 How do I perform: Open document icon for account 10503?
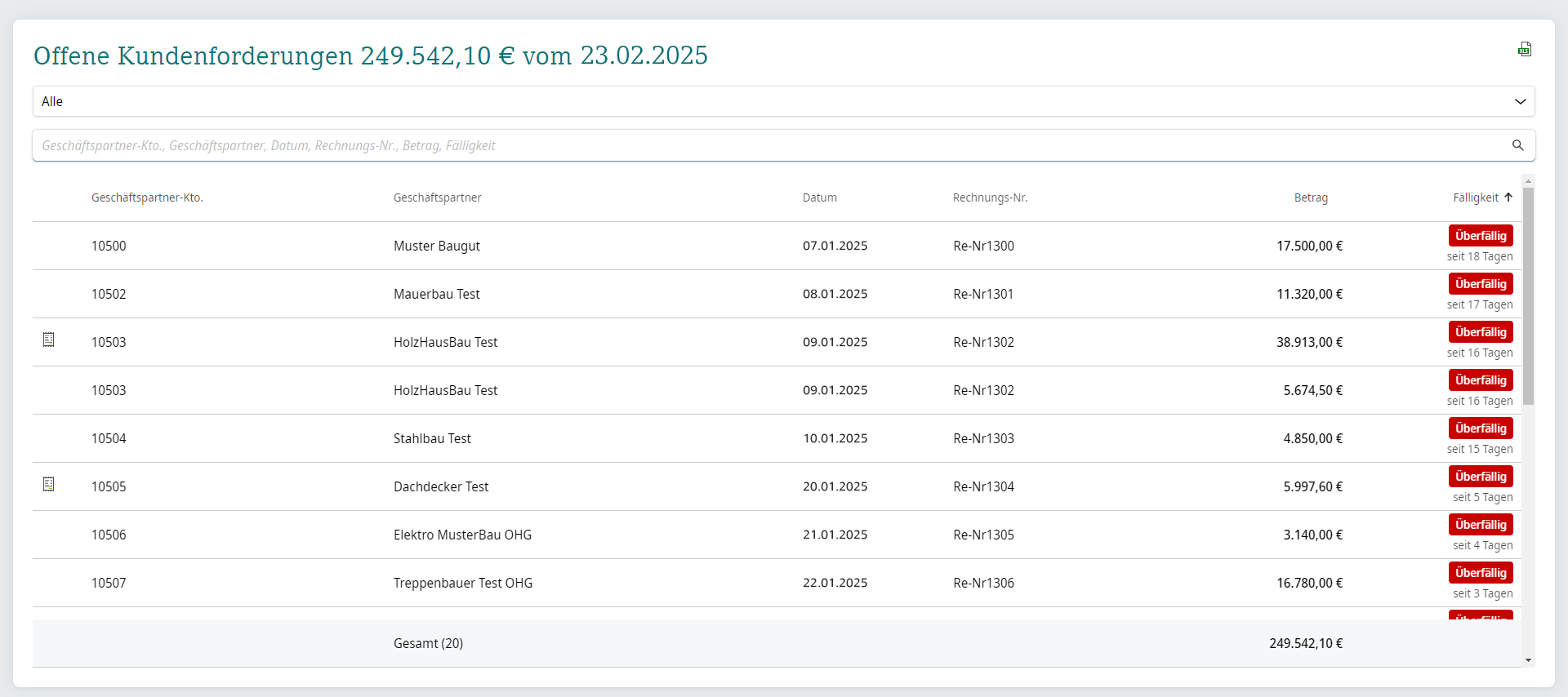pyautogui.click(x=49, y=339)
